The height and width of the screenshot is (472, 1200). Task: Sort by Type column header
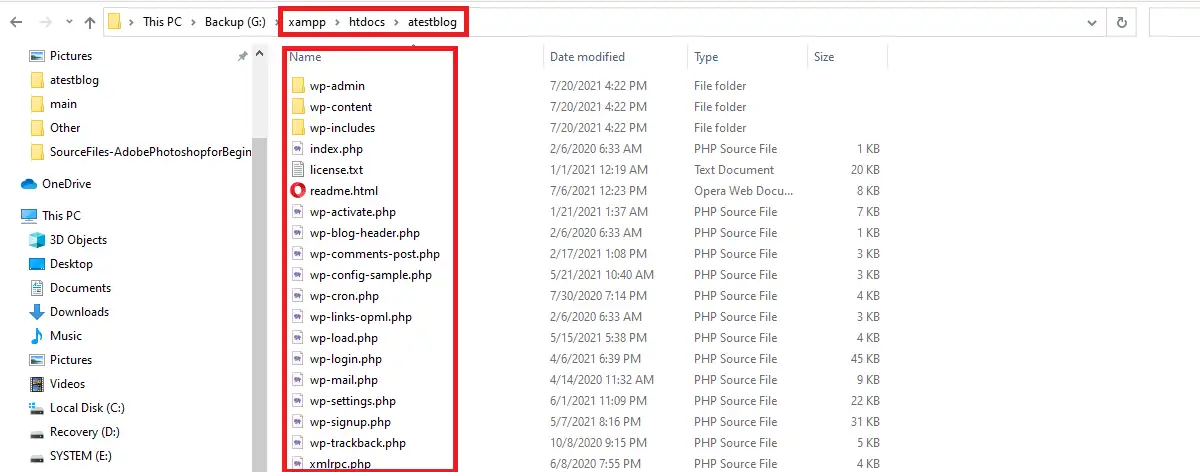coord(706,57)
